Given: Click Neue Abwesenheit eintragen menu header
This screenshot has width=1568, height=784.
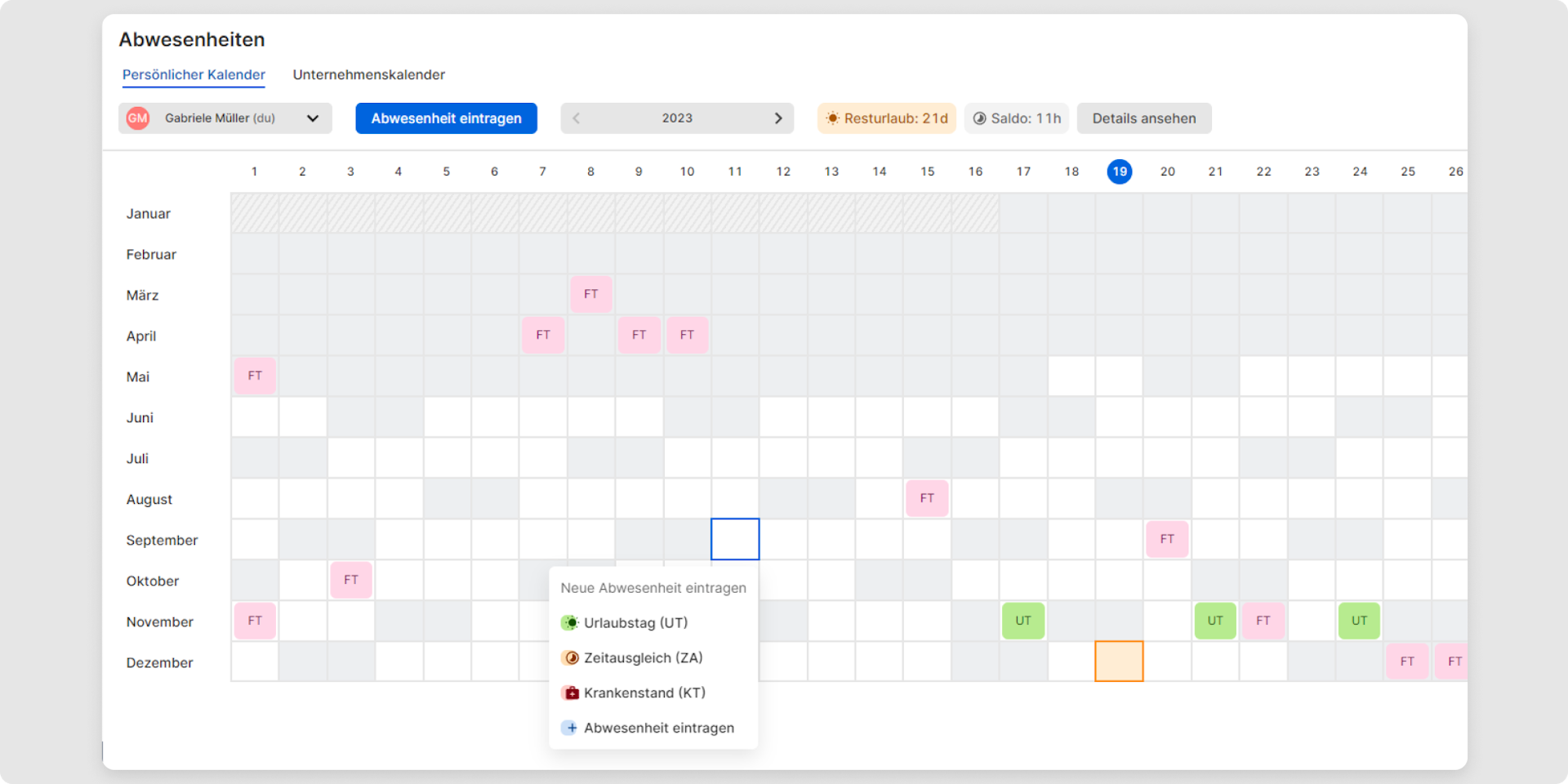Looking at the screenshot, I should 653,588.
